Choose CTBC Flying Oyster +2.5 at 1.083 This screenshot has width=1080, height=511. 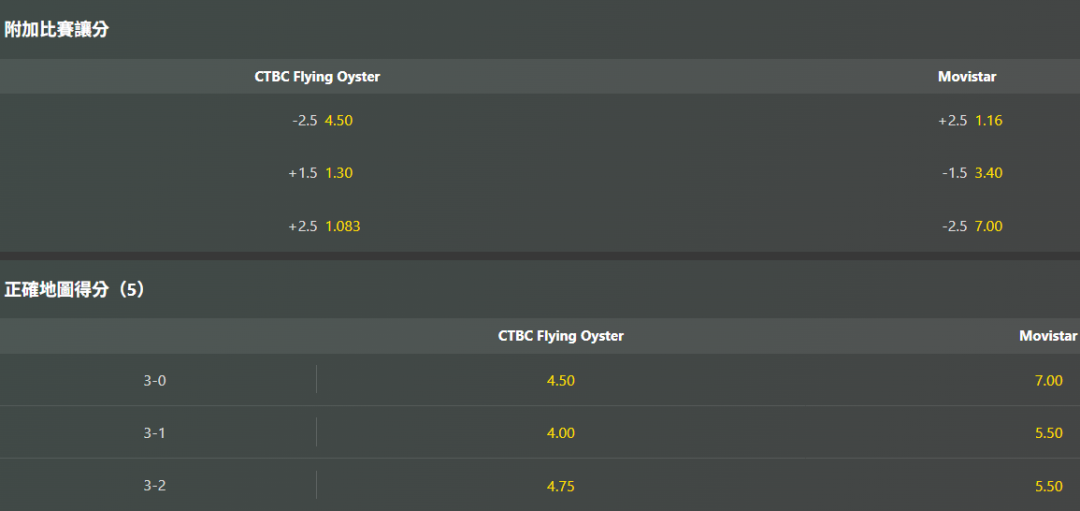pos(324,226)
